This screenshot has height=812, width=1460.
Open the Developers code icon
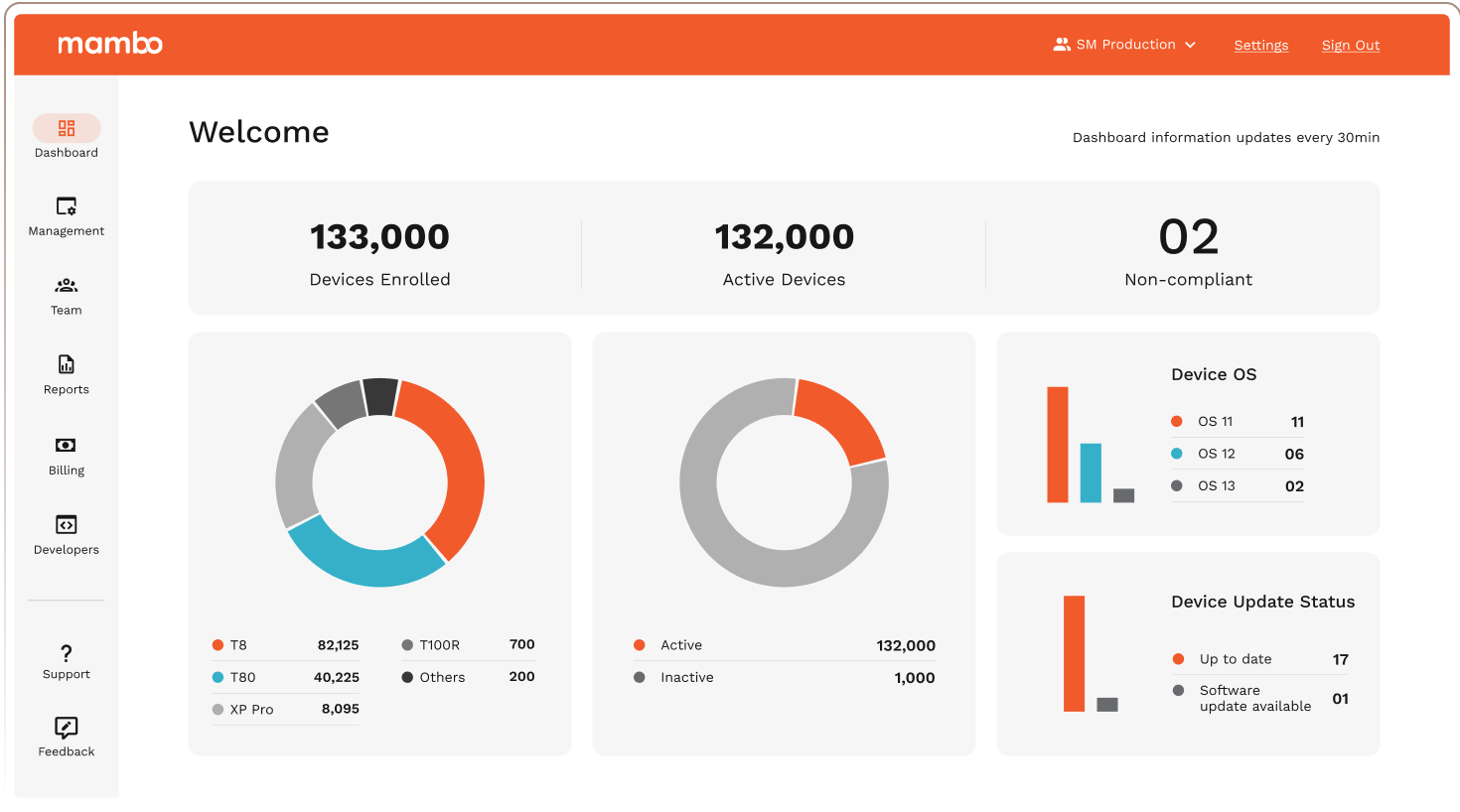pos(67,524)
